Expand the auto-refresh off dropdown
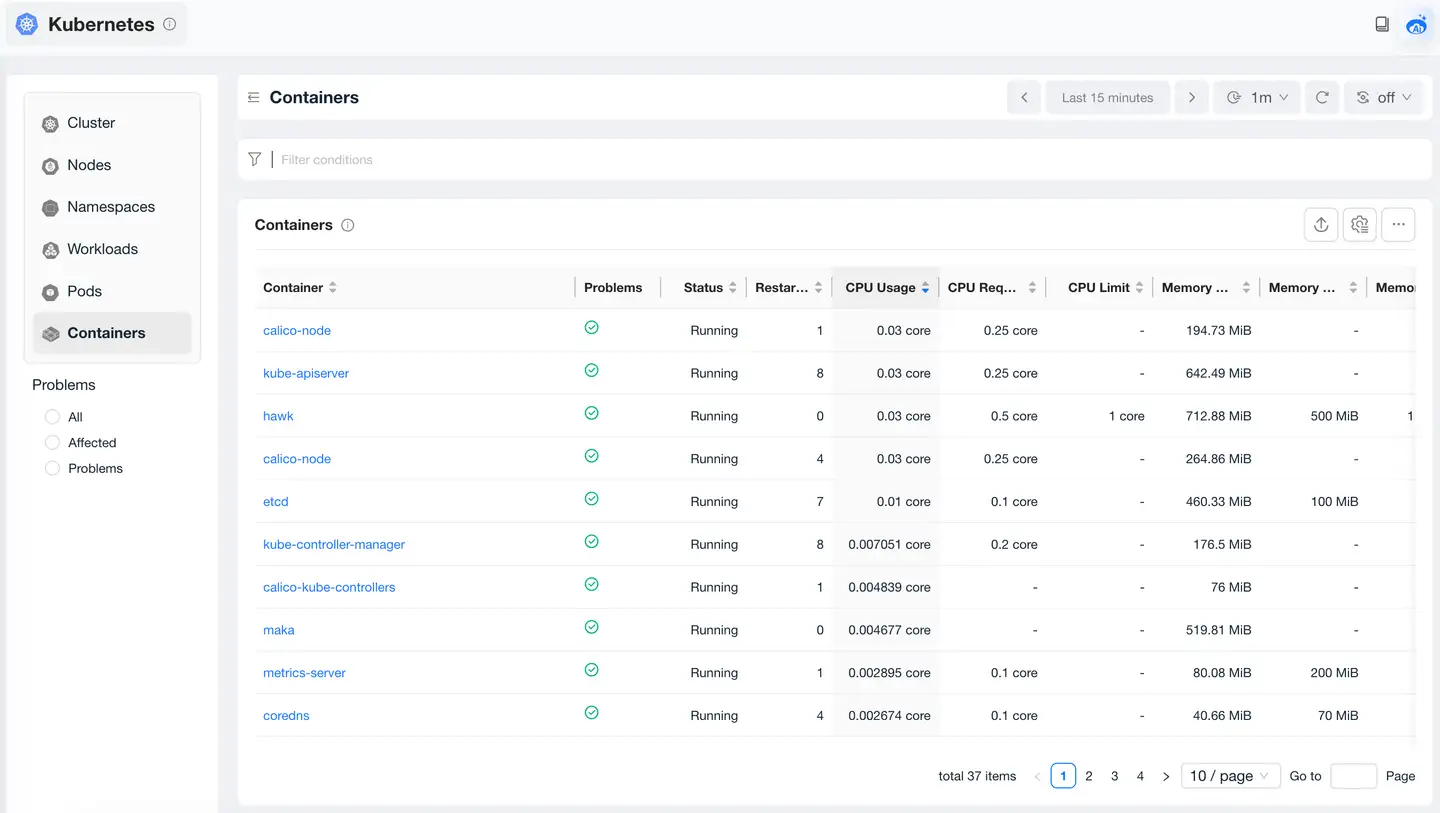Image resolution: width=1440 pixels, height=813 pixels. [x=1383, y=98]
